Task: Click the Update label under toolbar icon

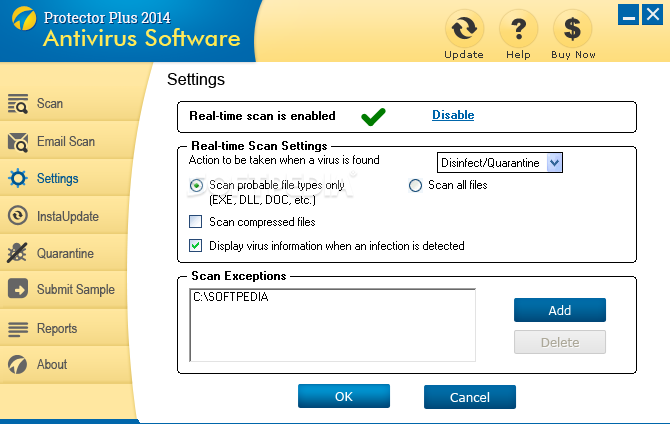Action: 464,55
